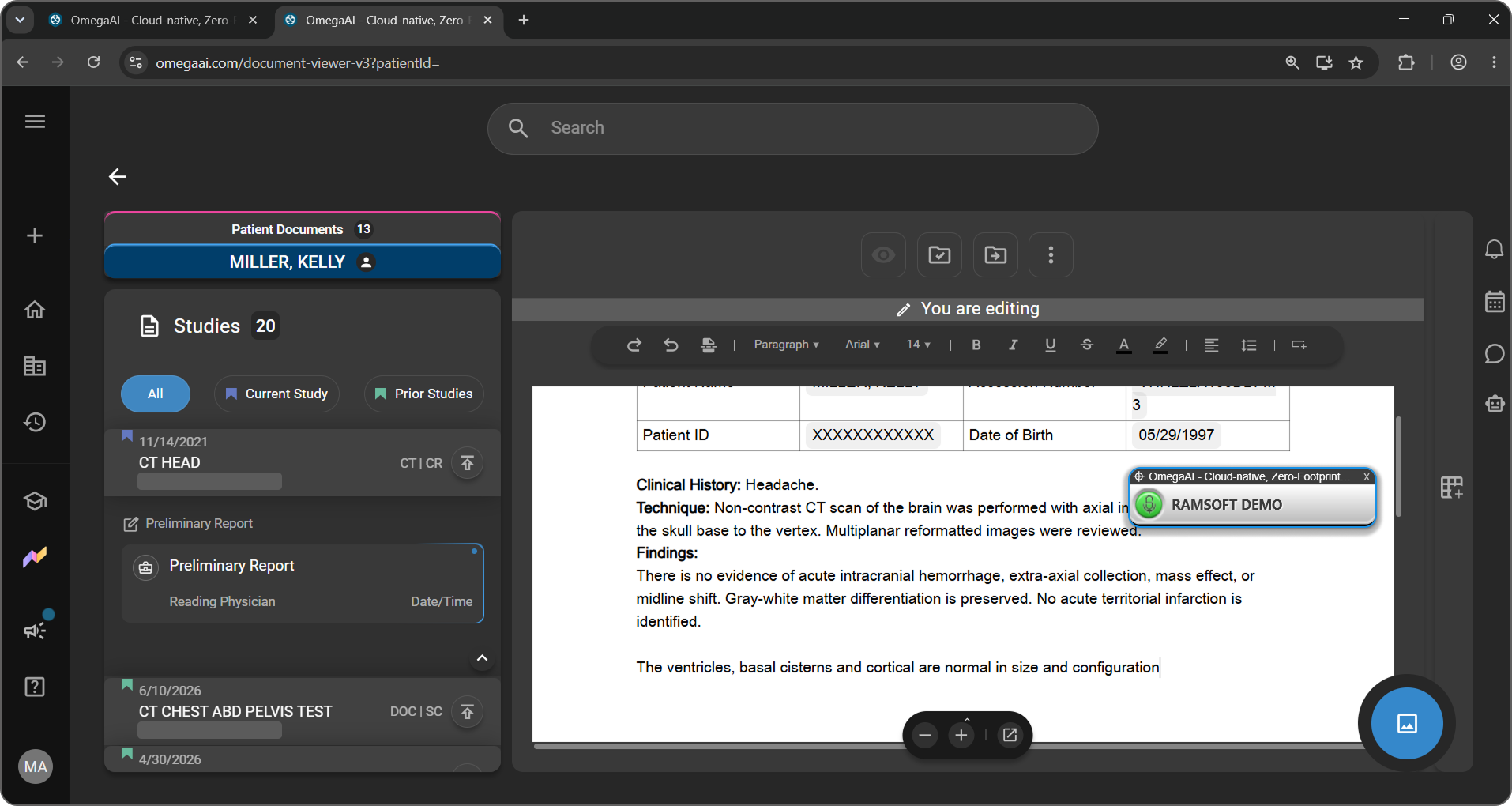1512x806 pixels.
Task: Filter by Prior Studies
Action: pos(424,394)
